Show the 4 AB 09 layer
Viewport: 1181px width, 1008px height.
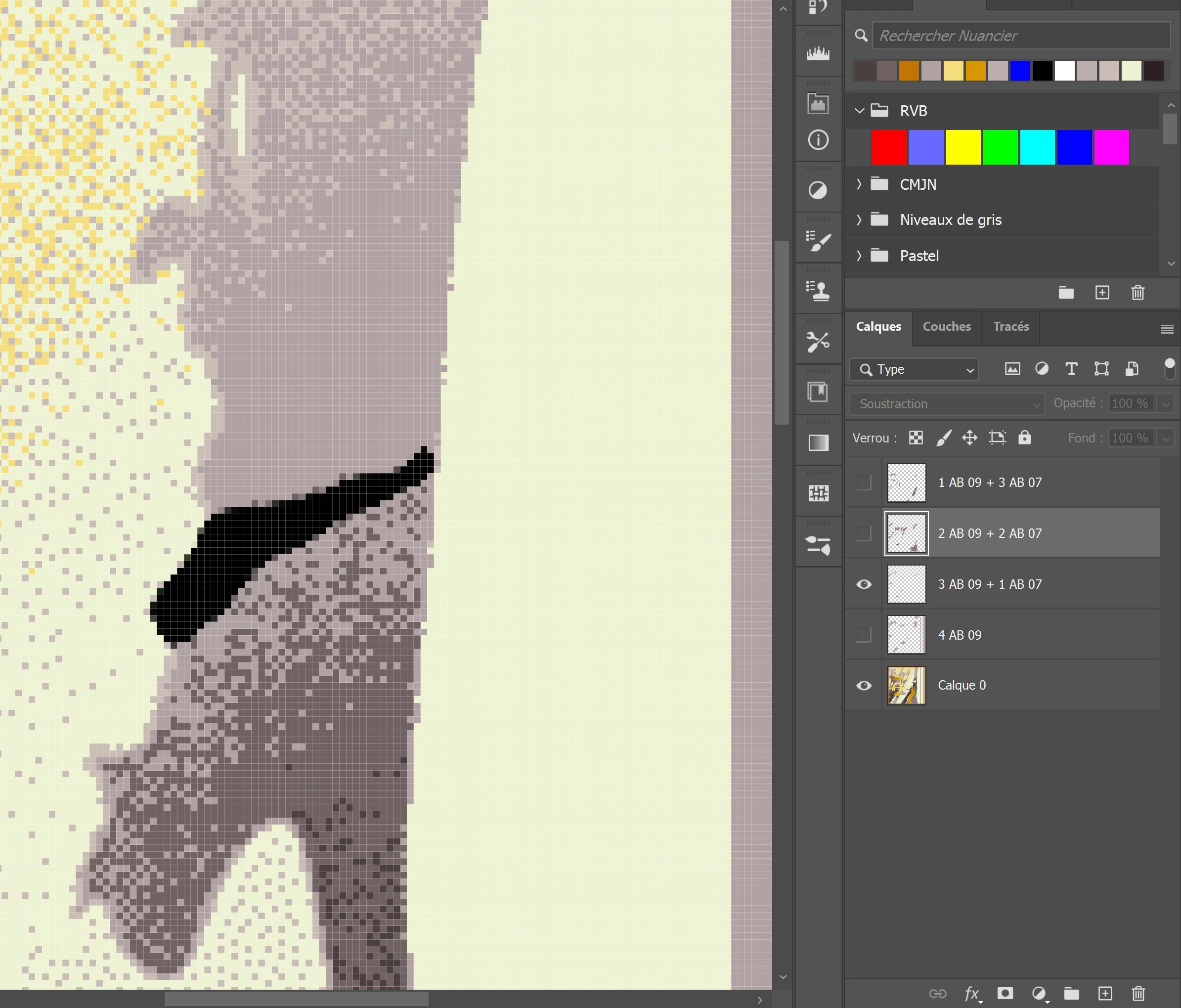point(864,635)
